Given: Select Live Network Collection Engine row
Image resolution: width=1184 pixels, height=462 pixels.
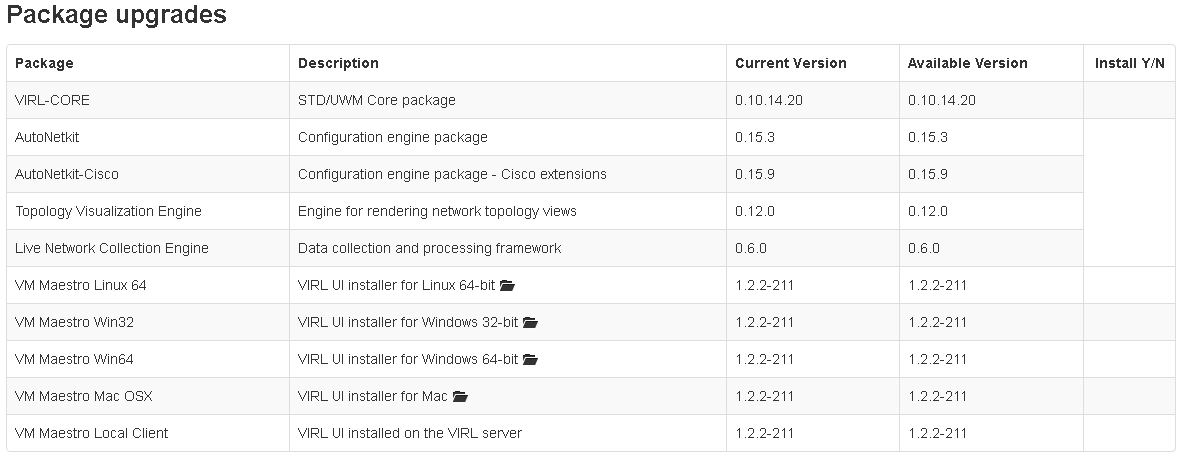Looking at the screenshot, I should coord(545,248).
